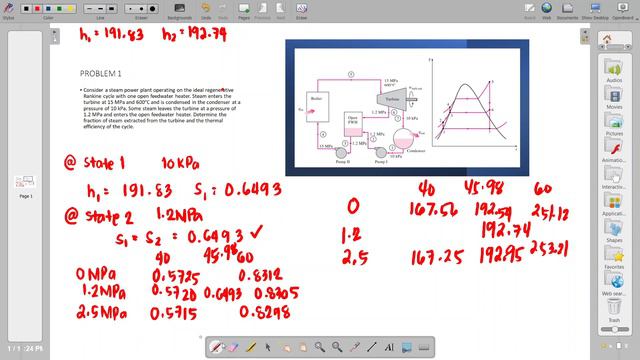Open the Favorites library folder
The height and width of the screenshot is (360, 640).
point(614,258)
